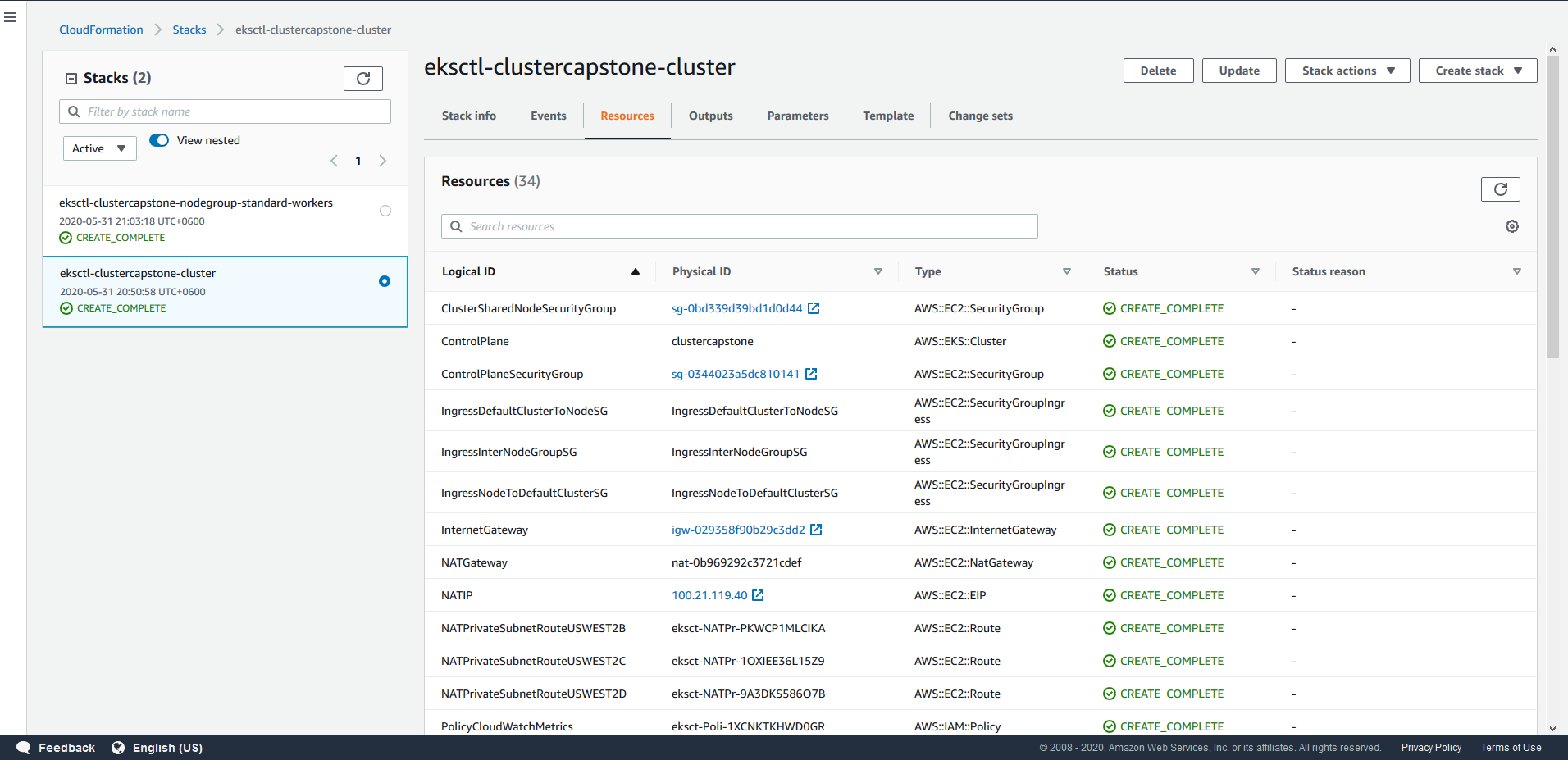
Task: Click search magnifier in Search resources
Action: coord(456,226)
